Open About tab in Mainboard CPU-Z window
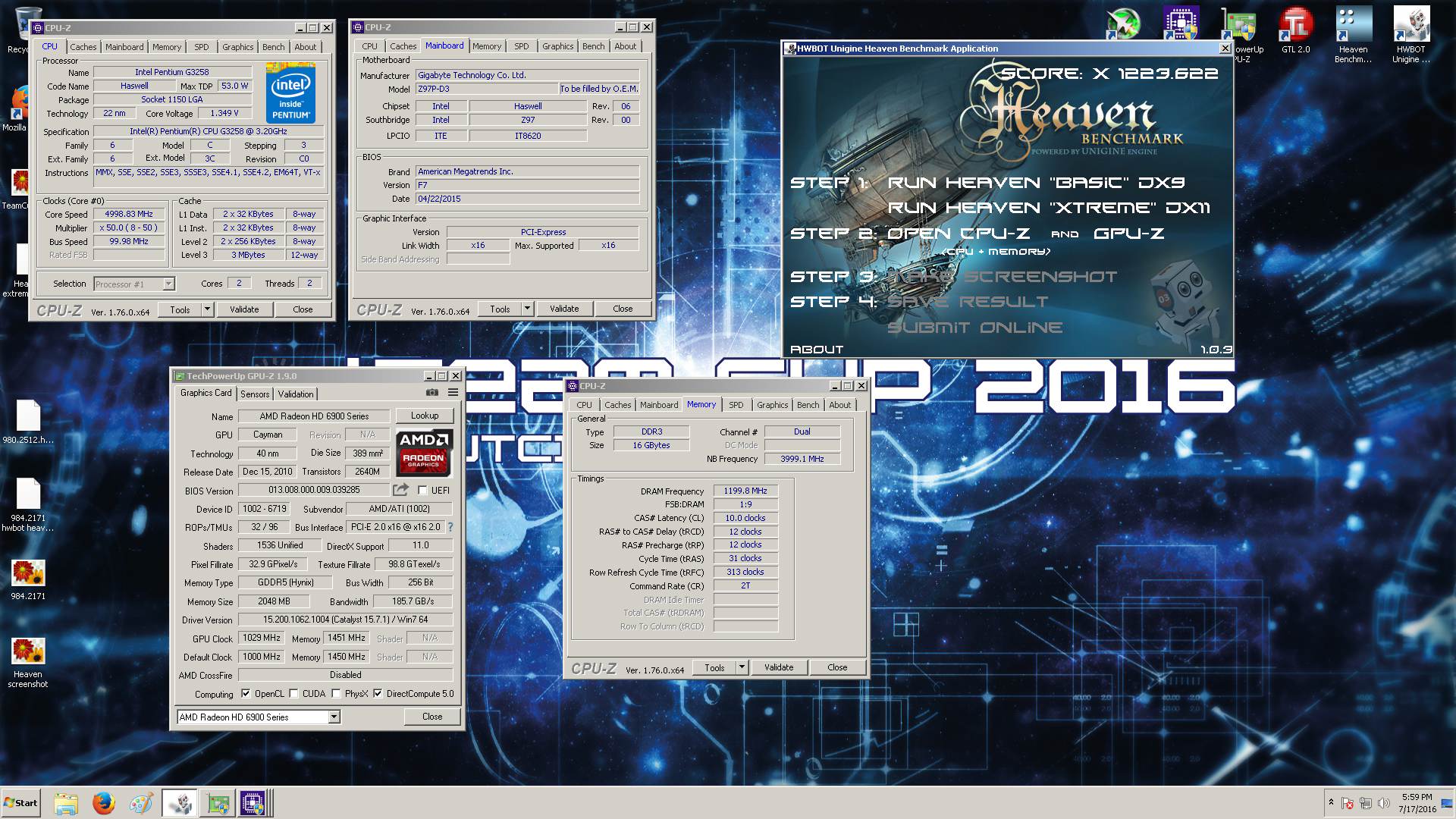Screen dimensions: 1456x819 [626, 46]
